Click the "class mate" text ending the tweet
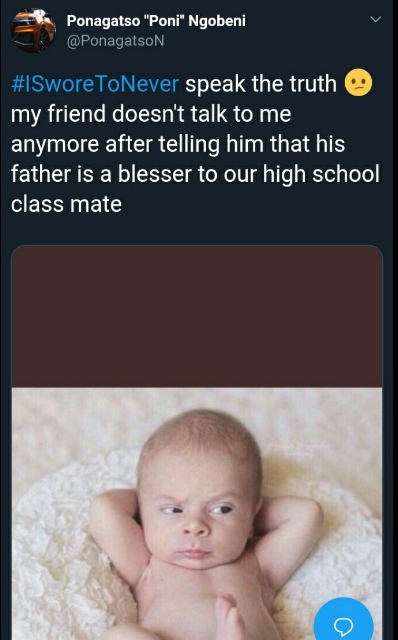Screen dimensions: 398x640 [x=66, y=204]
